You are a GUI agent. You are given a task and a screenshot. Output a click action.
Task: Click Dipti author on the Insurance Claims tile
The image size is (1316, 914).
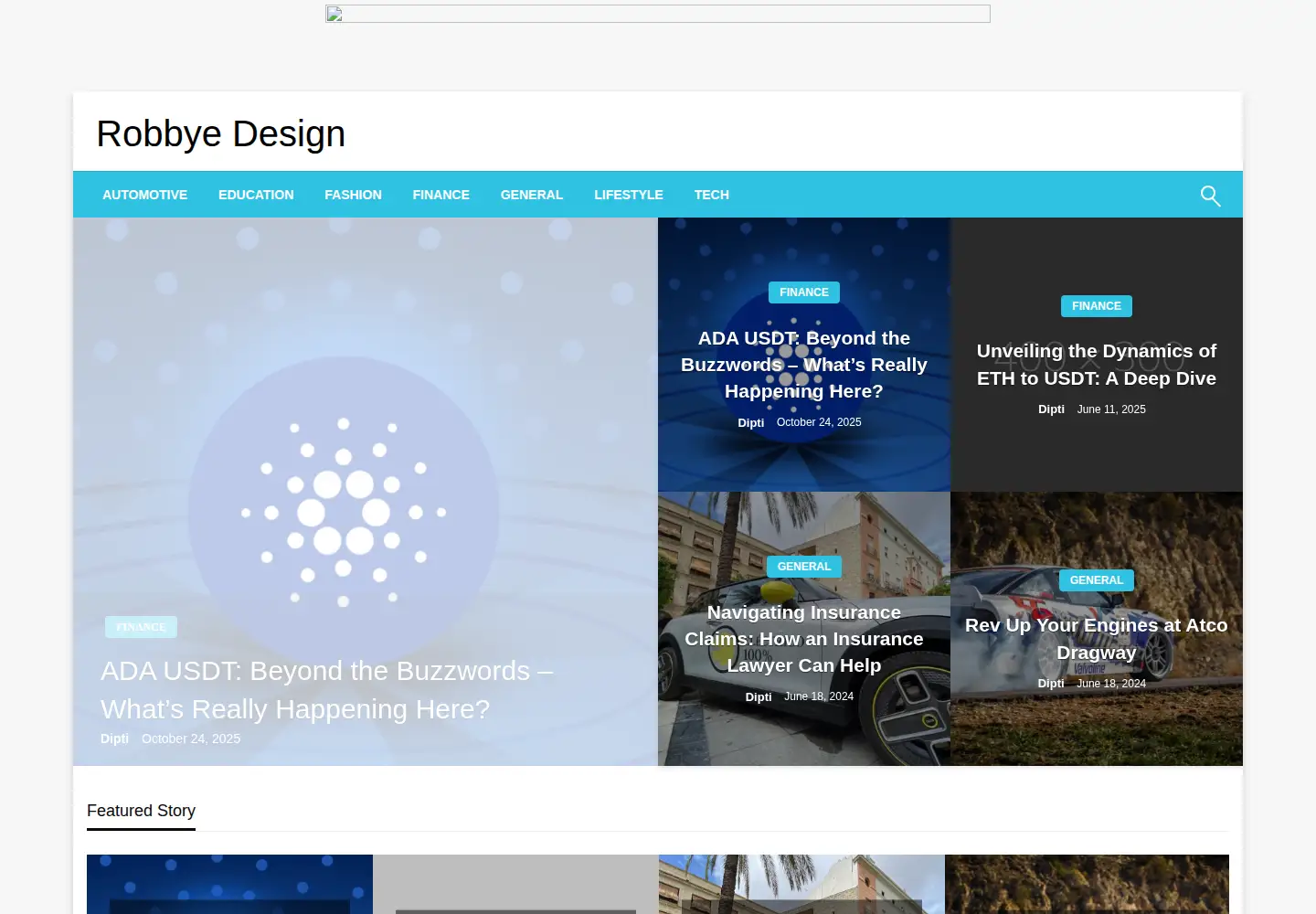point(759,696)
